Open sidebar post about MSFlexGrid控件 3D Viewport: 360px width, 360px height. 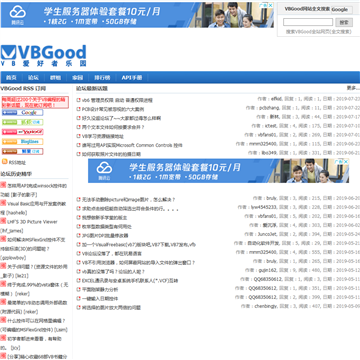33,248
